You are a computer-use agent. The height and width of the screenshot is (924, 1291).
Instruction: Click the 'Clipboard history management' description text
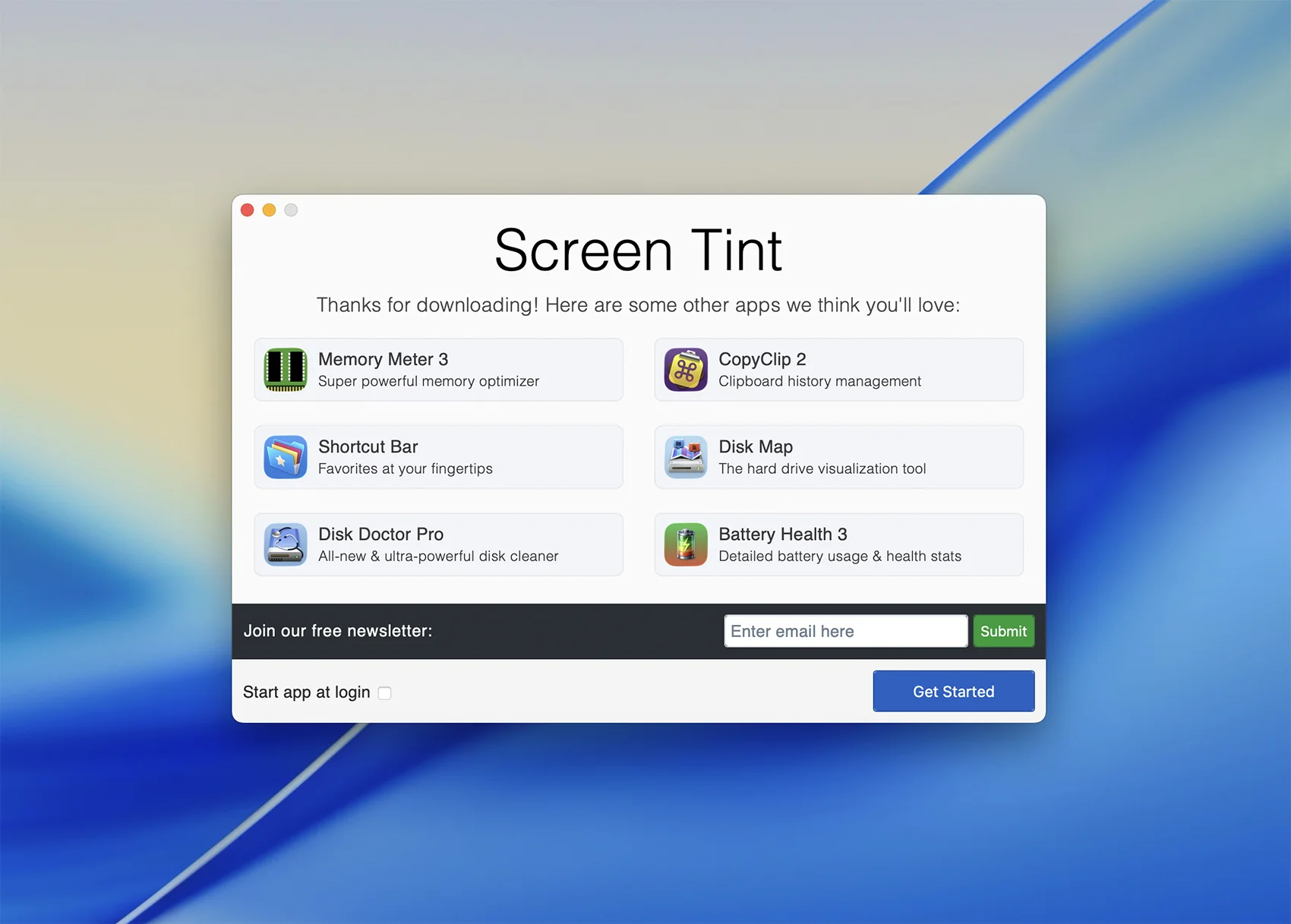[819, 381]
